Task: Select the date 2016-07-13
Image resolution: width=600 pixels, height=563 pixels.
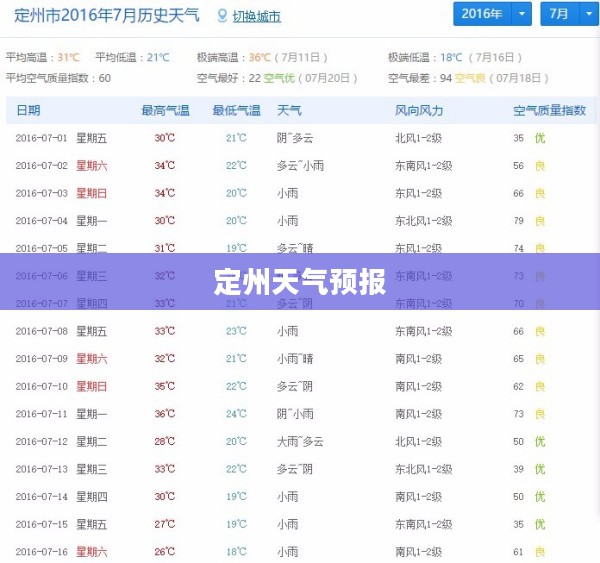Action: click(41, 469)
